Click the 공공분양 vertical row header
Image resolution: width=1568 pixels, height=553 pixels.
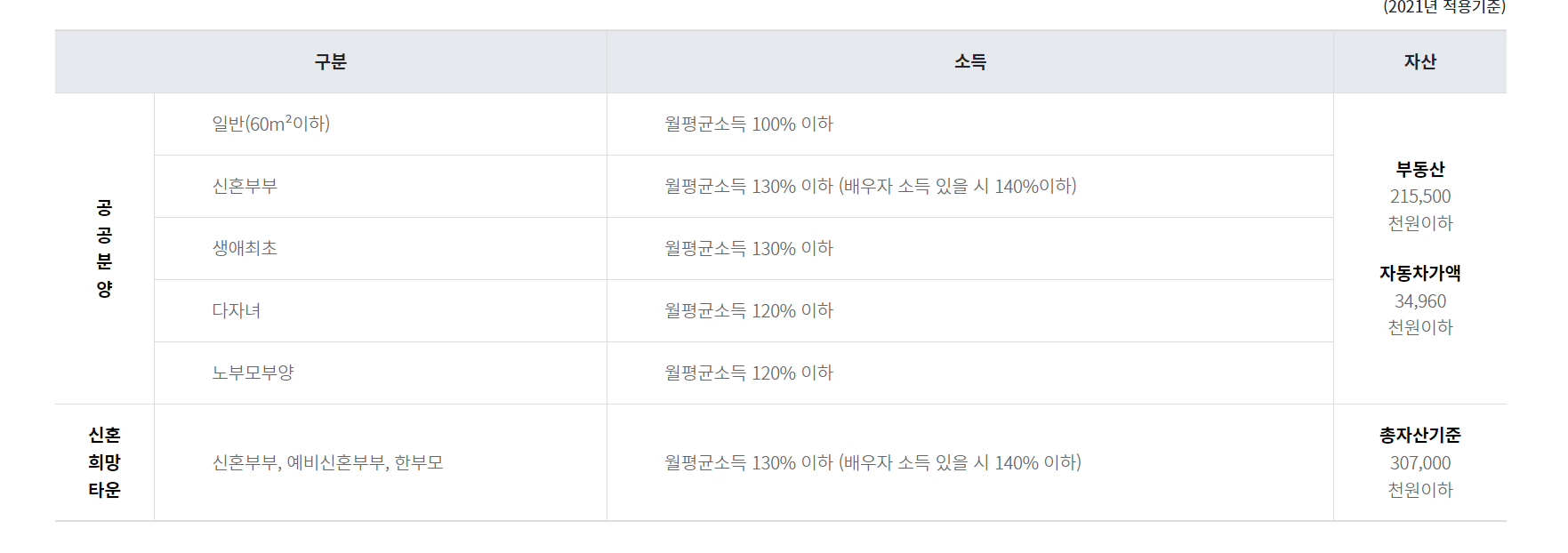[104, 248]
